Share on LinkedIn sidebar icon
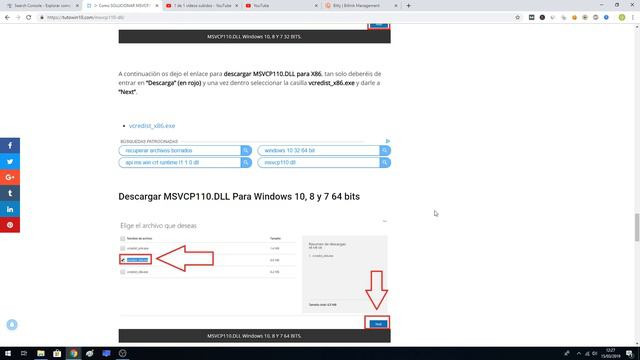The height and width of the screenshot is (360, 640). 10,209
